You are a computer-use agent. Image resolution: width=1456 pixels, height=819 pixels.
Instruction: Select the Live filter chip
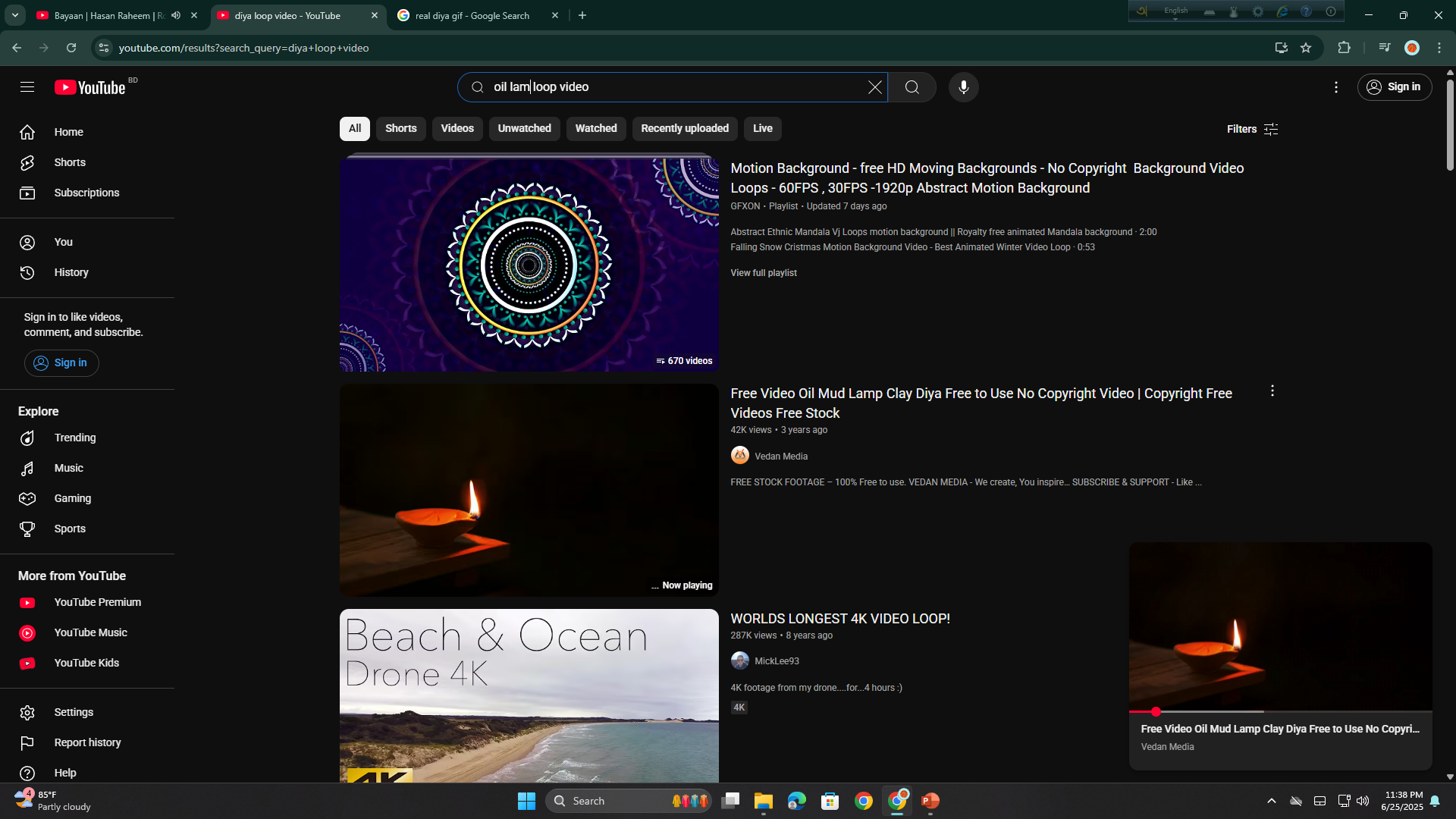coord(762,128)
